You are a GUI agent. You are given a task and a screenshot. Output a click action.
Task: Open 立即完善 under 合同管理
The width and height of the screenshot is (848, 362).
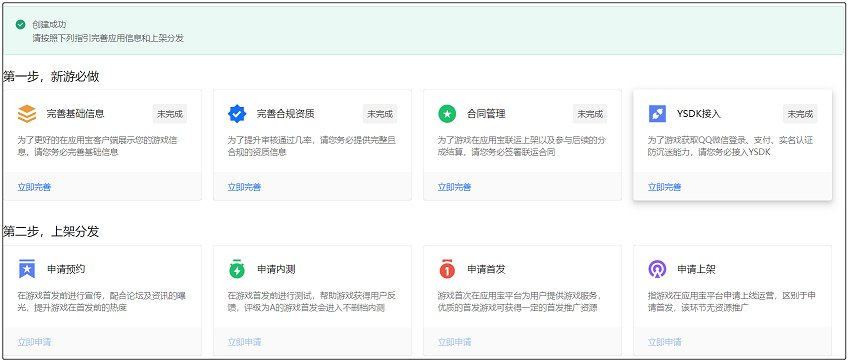click(x=454, y=187)
